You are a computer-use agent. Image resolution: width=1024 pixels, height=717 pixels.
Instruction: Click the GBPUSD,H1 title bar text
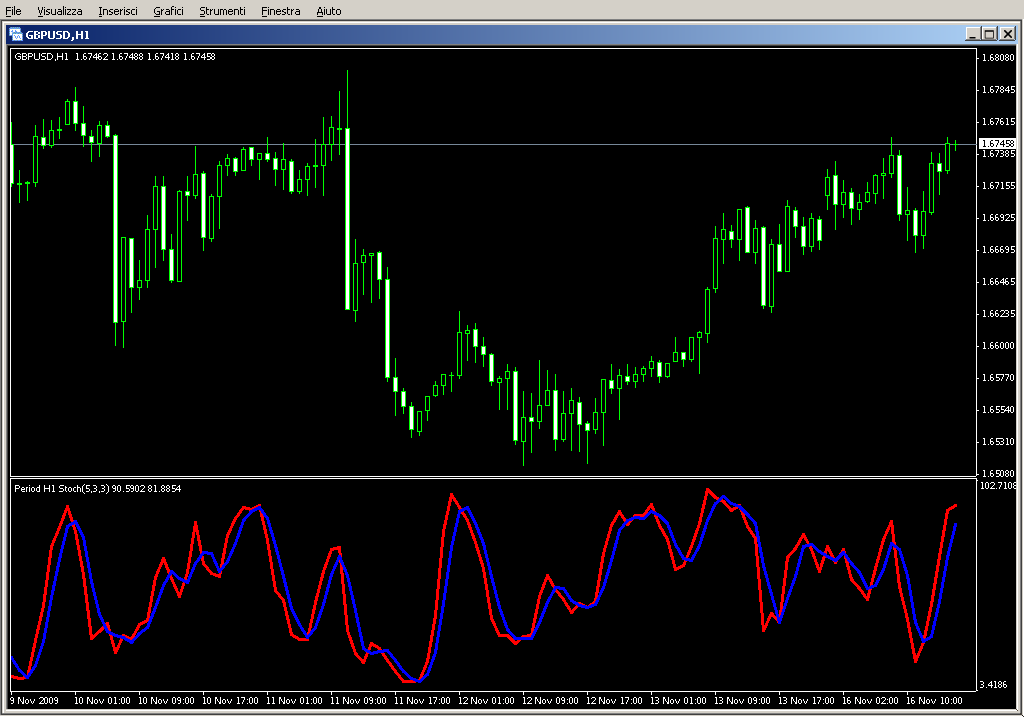[x=57, y=35]
